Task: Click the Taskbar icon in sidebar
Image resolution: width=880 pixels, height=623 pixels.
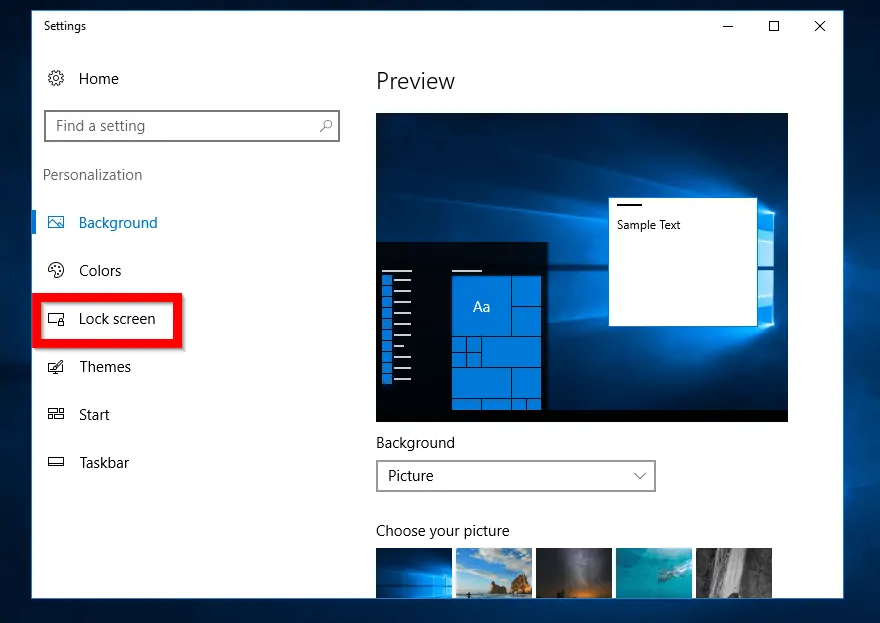Action: click(56, 463)
